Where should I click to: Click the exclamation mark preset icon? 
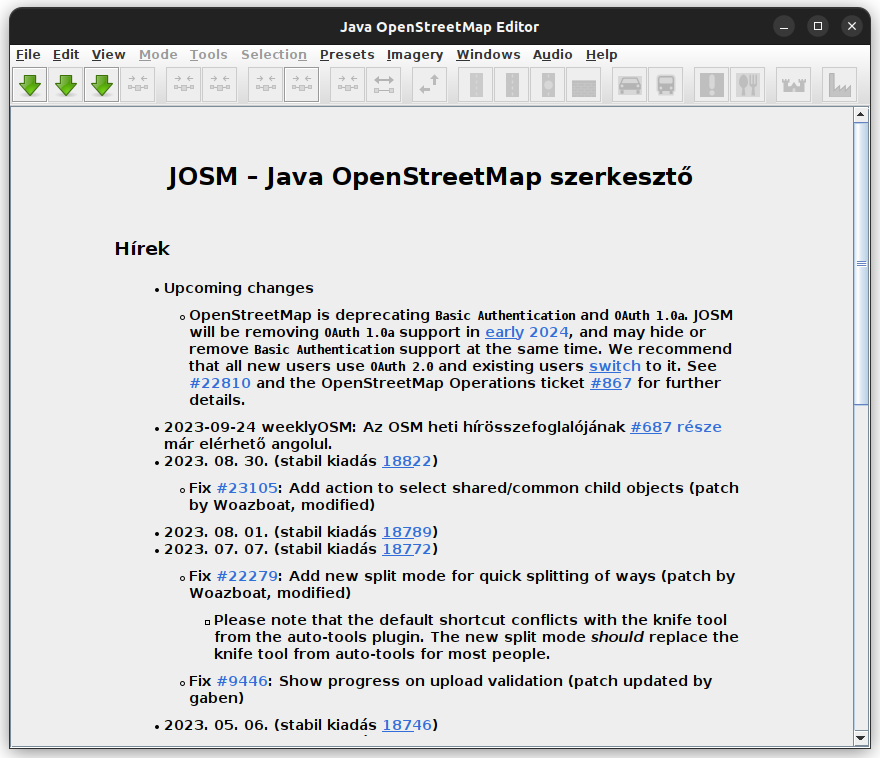(712, 85)
